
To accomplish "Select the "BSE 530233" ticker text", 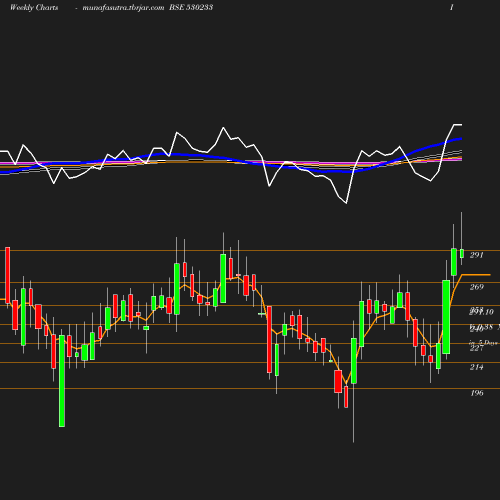I will tap(191, 7).
